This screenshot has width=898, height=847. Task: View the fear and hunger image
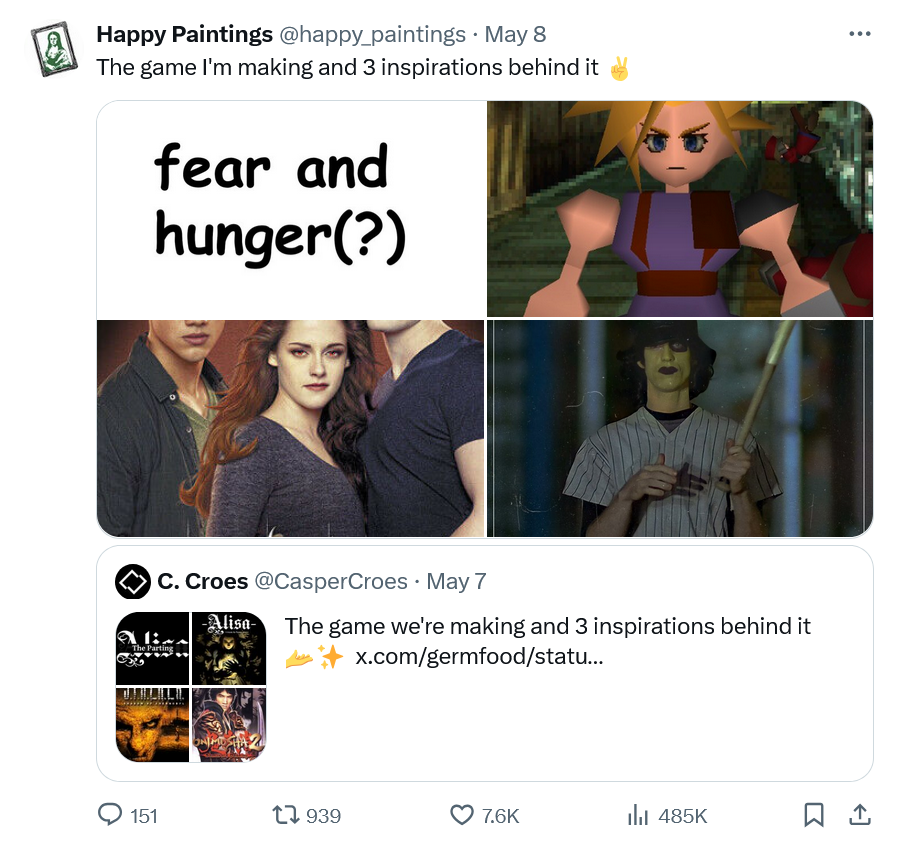pos(291,209)
